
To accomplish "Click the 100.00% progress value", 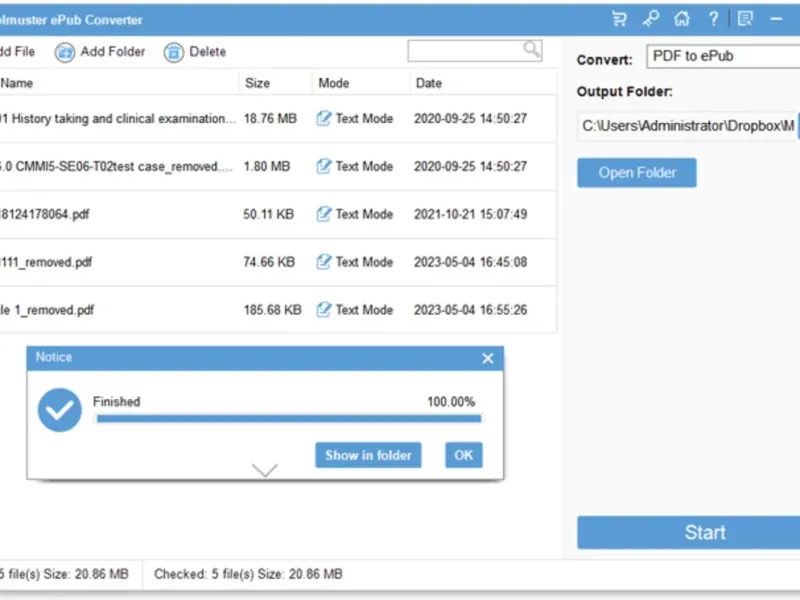I will (x=451, y=402).
